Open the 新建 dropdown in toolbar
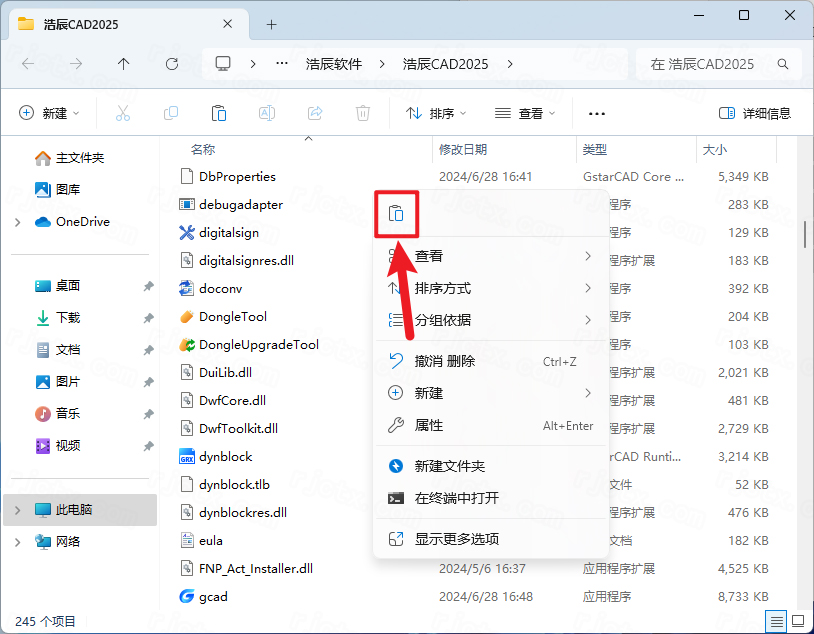Viewport: 814px width, 634px height. pos(49,113)
